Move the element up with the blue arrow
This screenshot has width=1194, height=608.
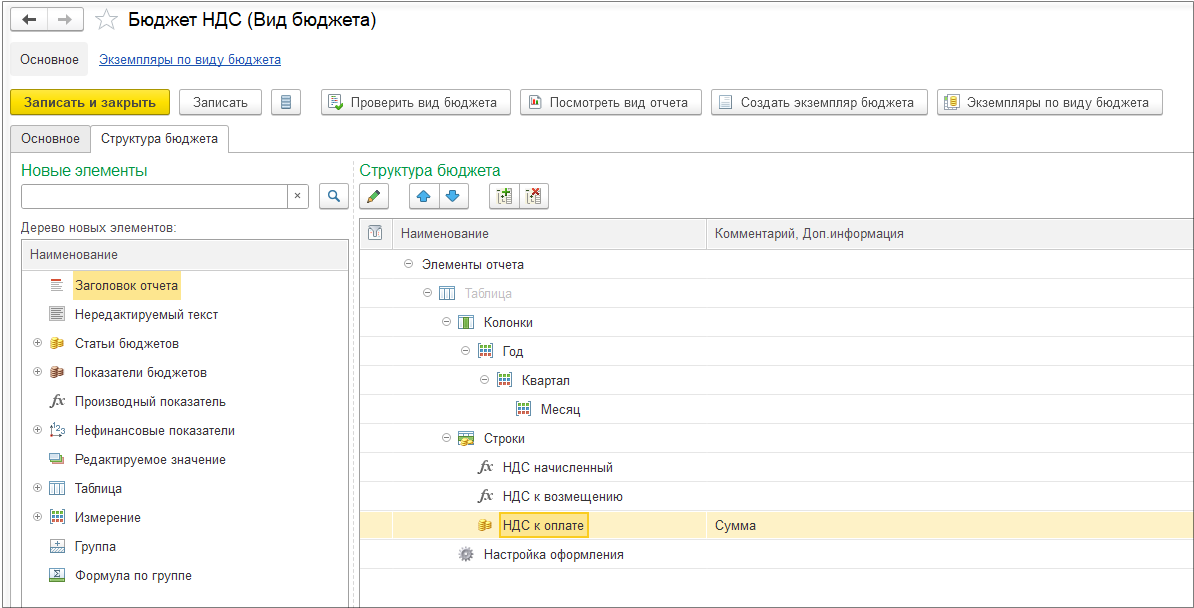pyautogui.click(x=424, y=197)
